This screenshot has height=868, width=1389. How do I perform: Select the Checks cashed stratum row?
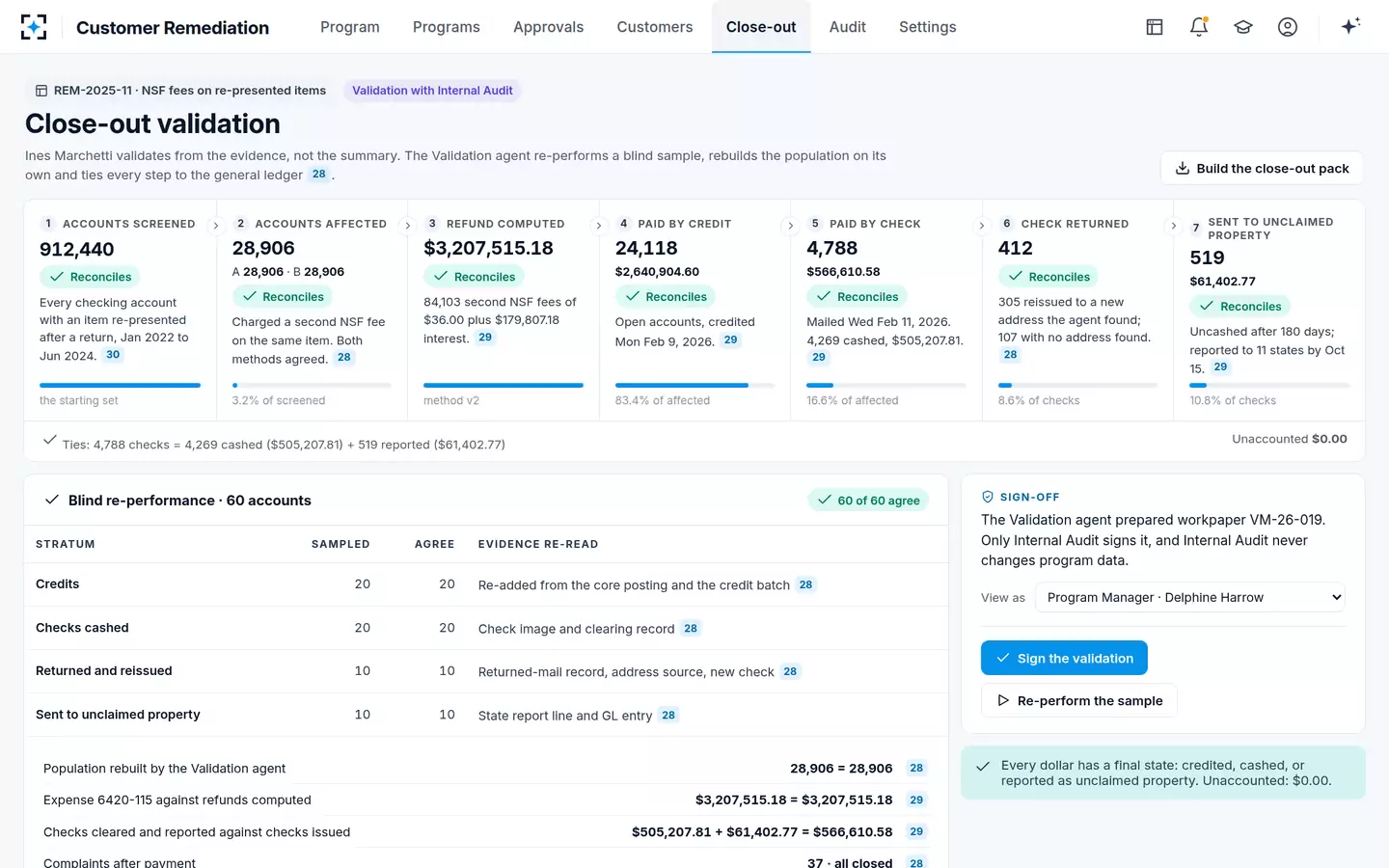point(486,628)
